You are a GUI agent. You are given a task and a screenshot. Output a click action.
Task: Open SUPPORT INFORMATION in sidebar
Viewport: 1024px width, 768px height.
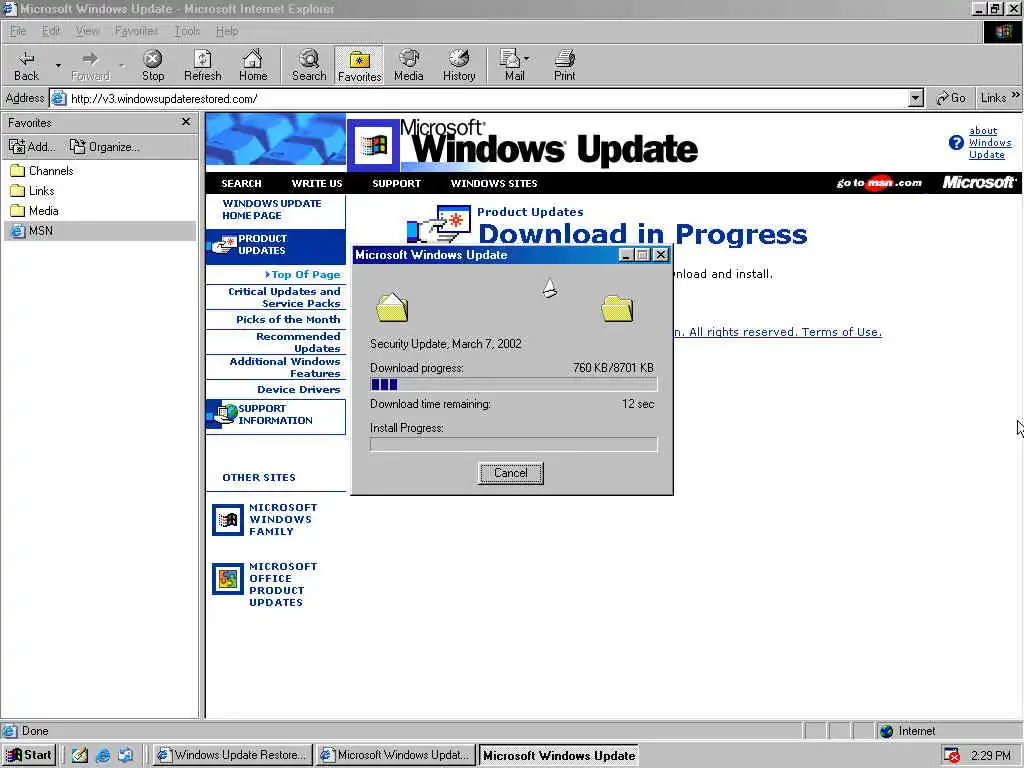(276, 415)
